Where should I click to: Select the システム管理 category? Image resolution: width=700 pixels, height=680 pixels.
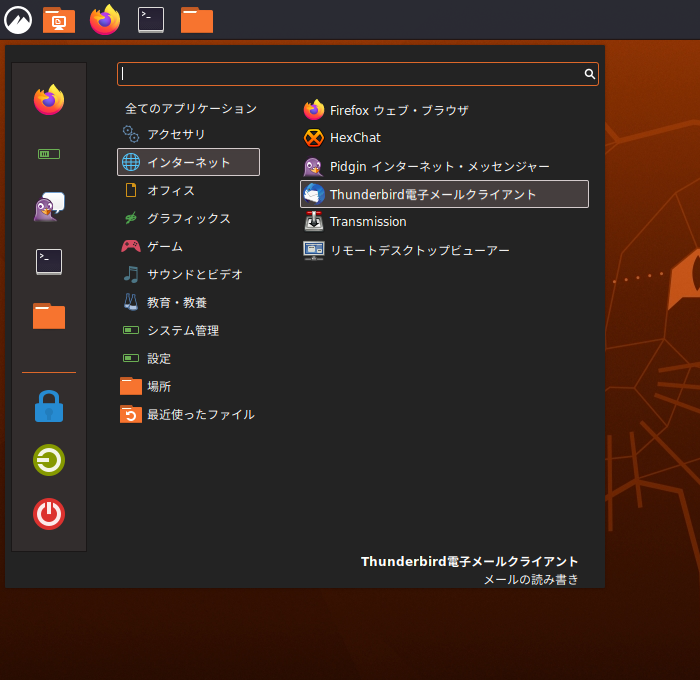point(188,330)
